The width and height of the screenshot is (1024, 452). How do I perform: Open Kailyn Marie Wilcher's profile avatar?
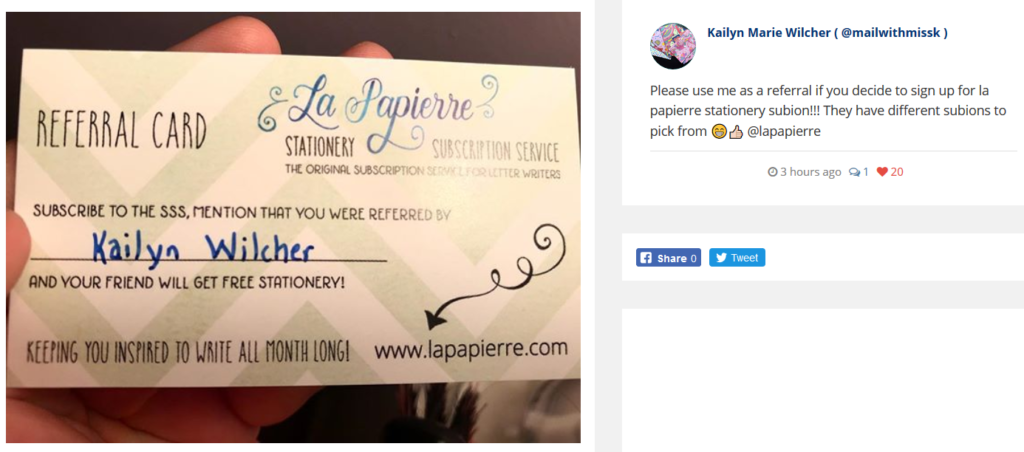(x=673, y=45)
